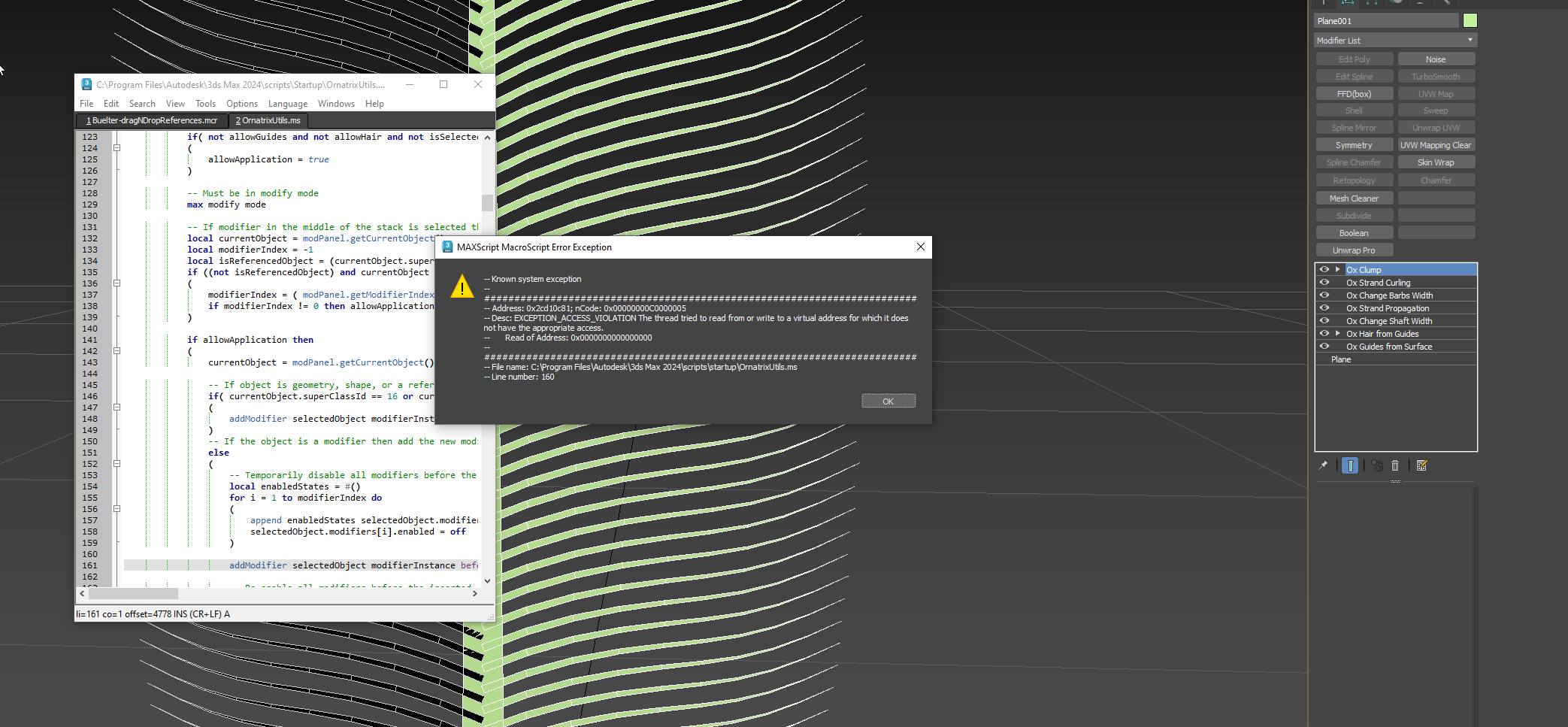The image size is (1568, 727).
Task: Click the 3ds Max icon in script editor title
Action: coord(86,84)
